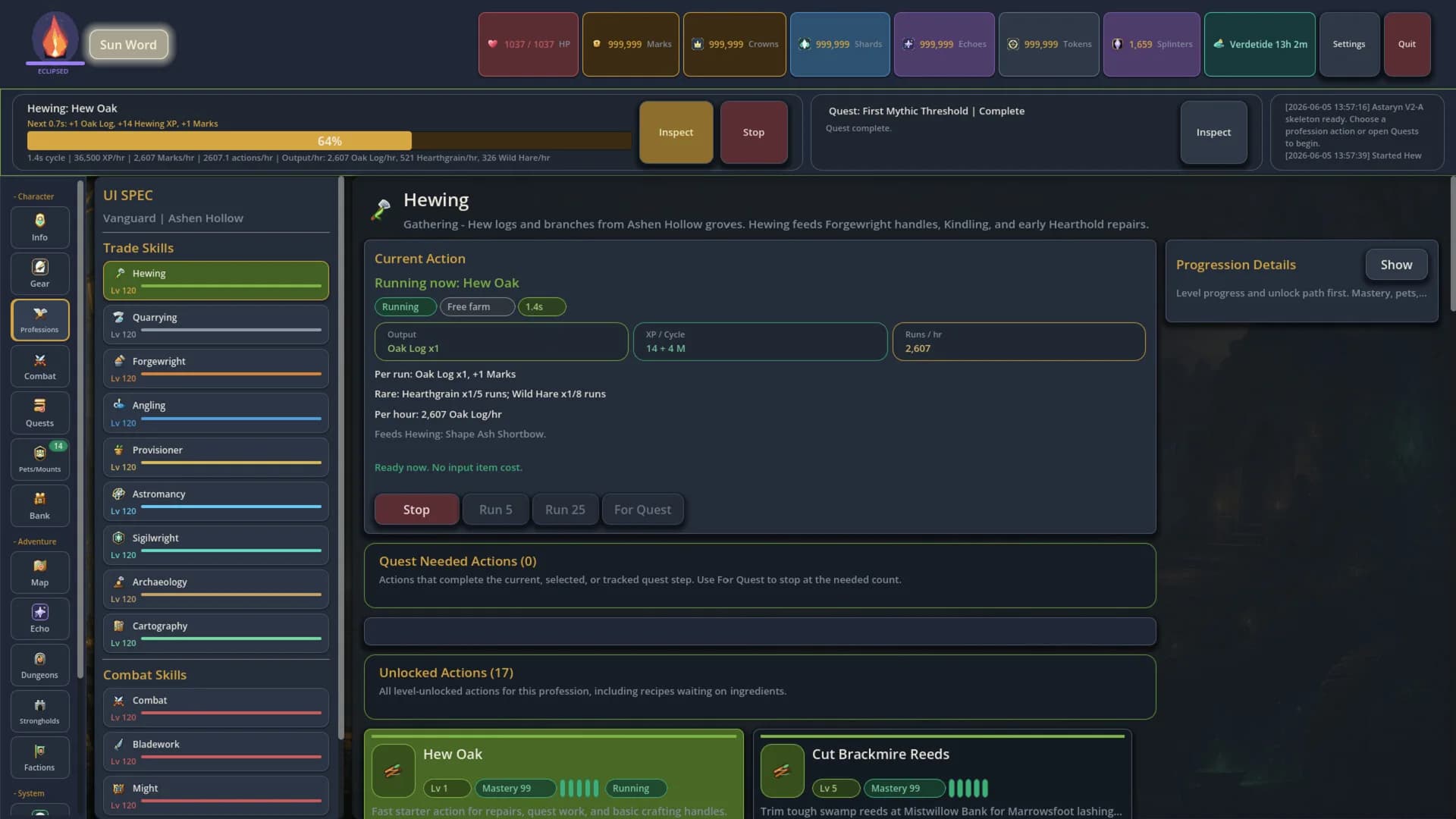This screenshot has width=1456, height=819.
Task: Open the Strongholds page
Action: 39,711
